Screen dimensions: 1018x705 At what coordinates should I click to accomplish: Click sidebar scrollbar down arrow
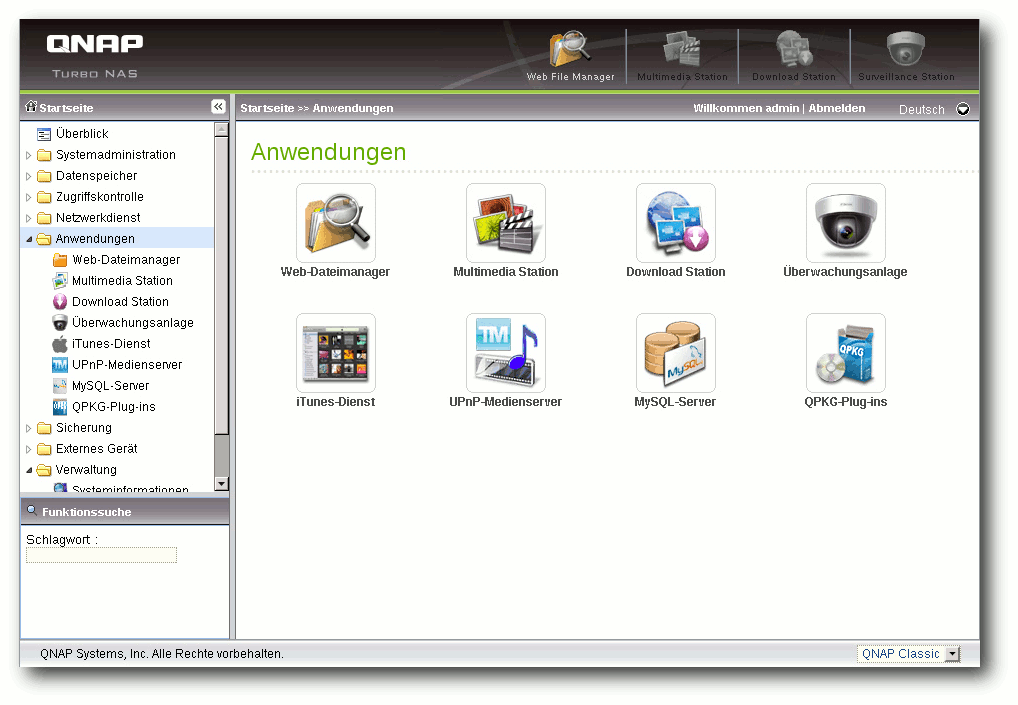(x=221, y=484)
